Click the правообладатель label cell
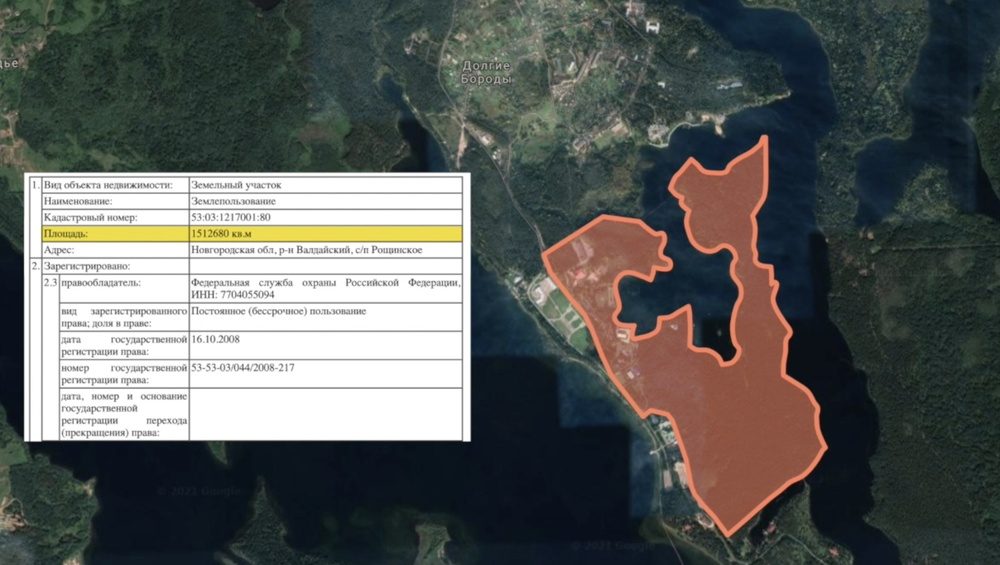Screen dimensions: 1000x565 [105, 283]
